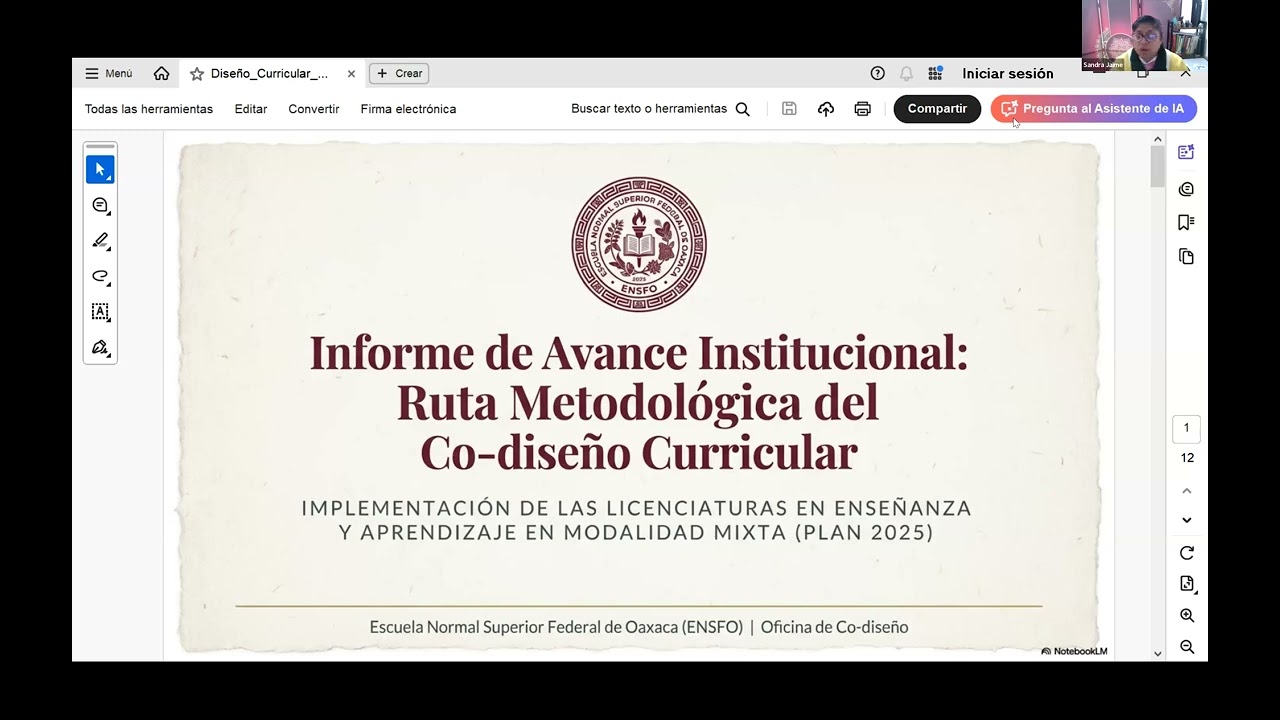Open the Editar tab

click(x=250, y=109)
